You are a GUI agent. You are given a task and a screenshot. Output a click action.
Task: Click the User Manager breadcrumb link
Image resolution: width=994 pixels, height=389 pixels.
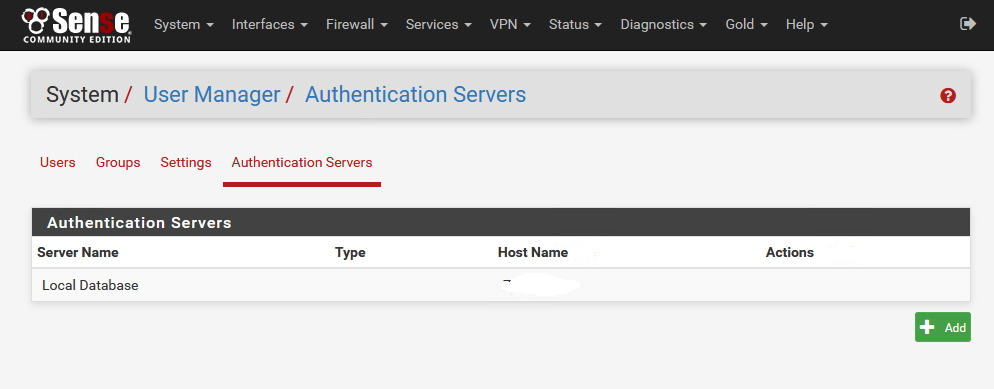212,94
